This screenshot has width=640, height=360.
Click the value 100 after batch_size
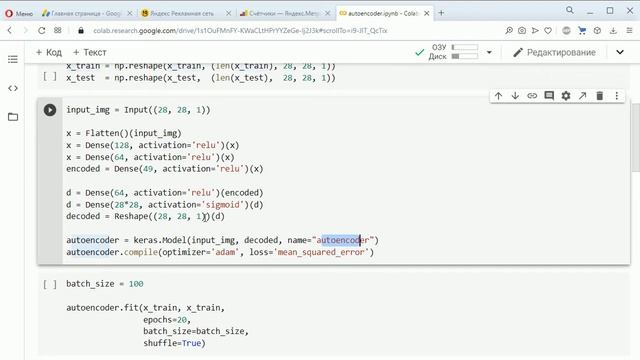pos(136,284)
